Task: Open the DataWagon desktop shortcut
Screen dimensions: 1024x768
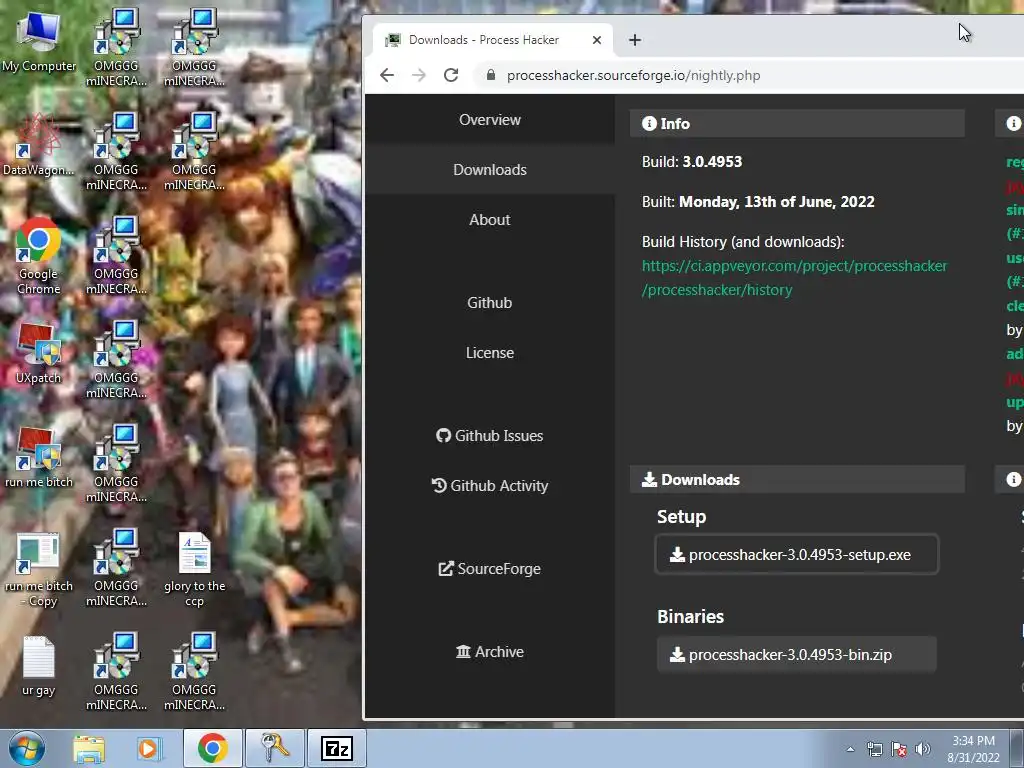Action: click(x=39, y=145)
